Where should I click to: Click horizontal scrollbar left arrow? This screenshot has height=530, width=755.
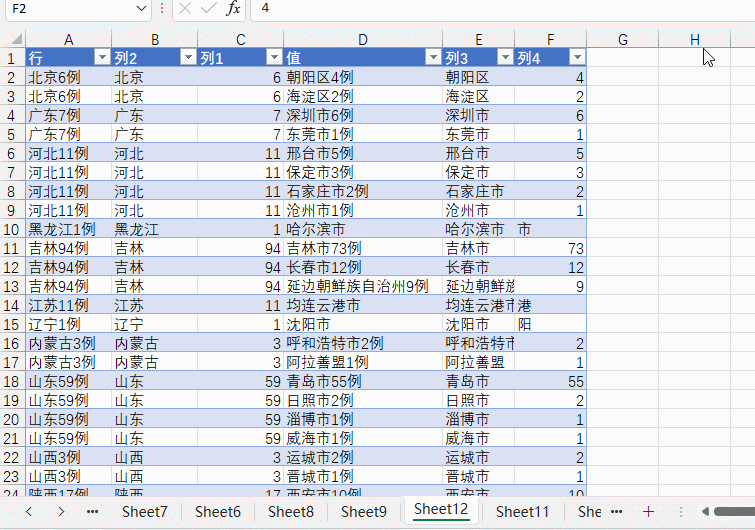point(705,511)
